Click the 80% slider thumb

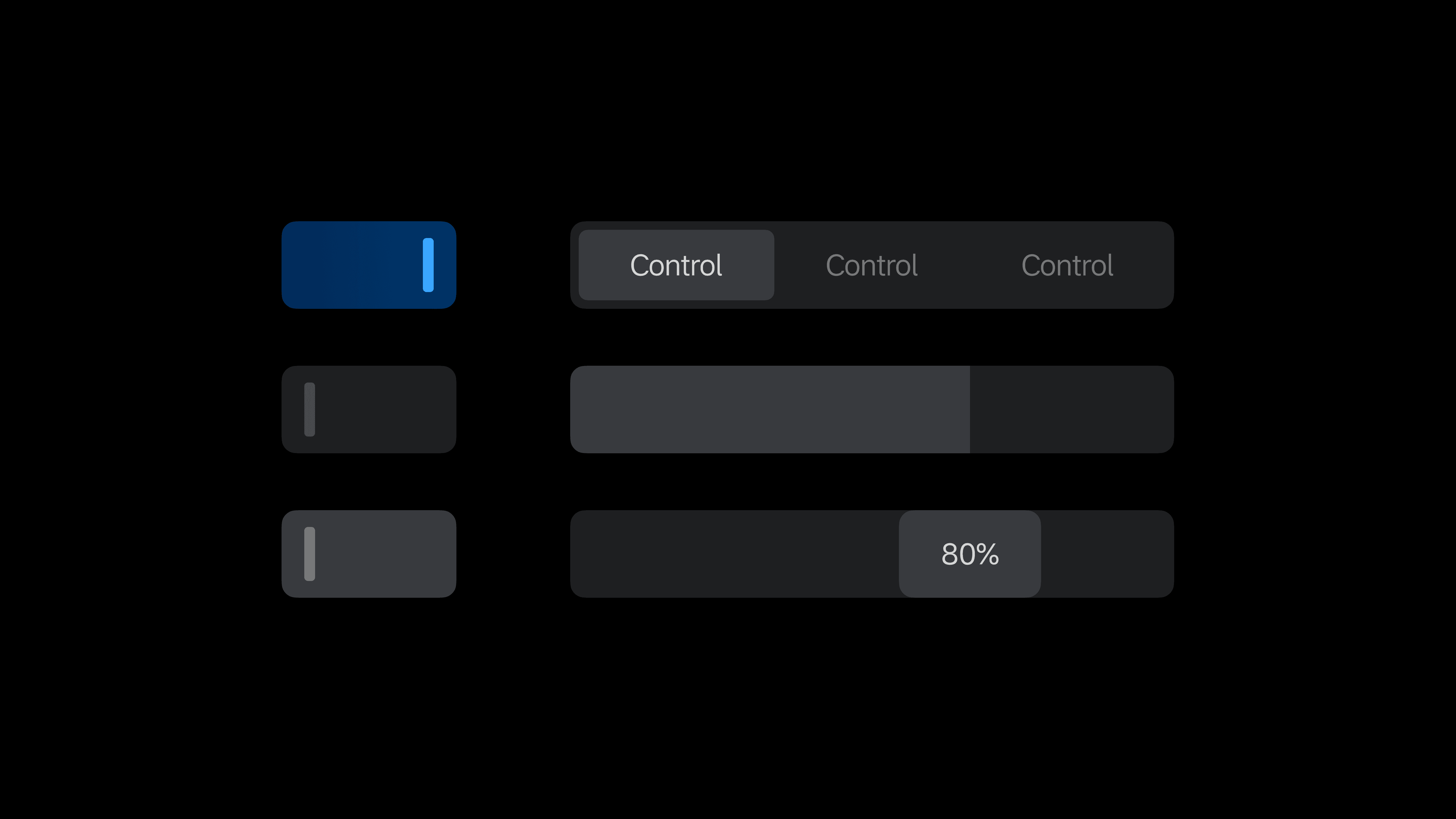click(x=970, y=554)
